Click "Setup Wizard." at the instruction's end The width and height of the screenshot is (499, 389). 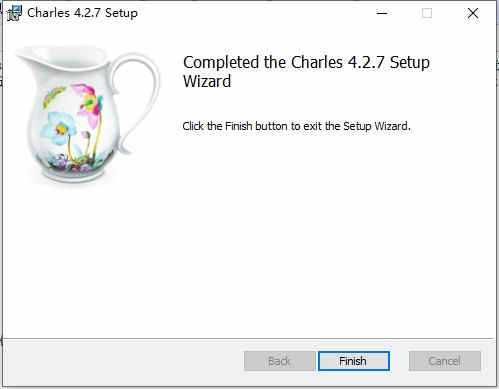click(x=377, y=126)
